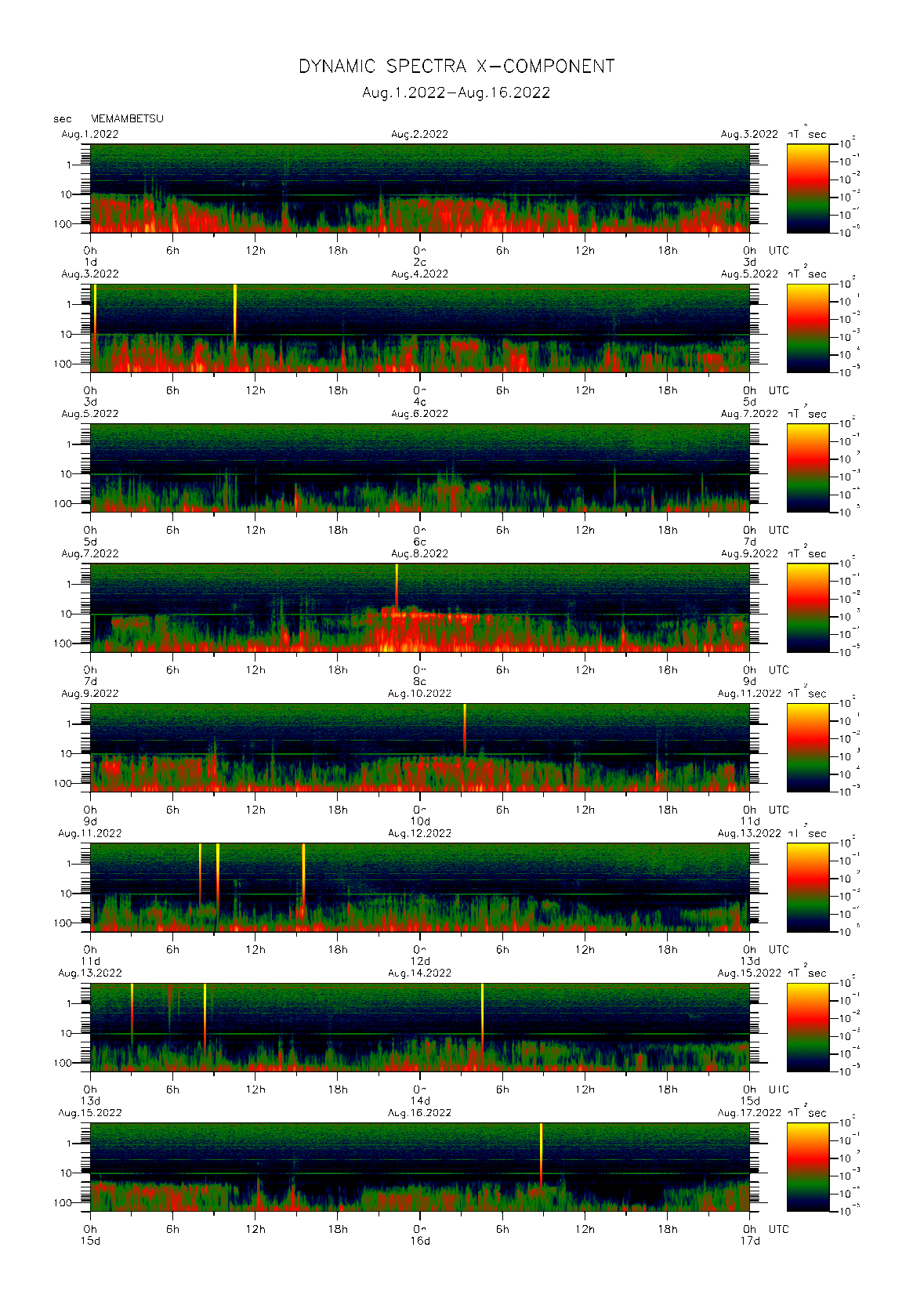Click the spike near 3h on Aug.10
The image size is (913, 1316).
(x=465, y=730)
